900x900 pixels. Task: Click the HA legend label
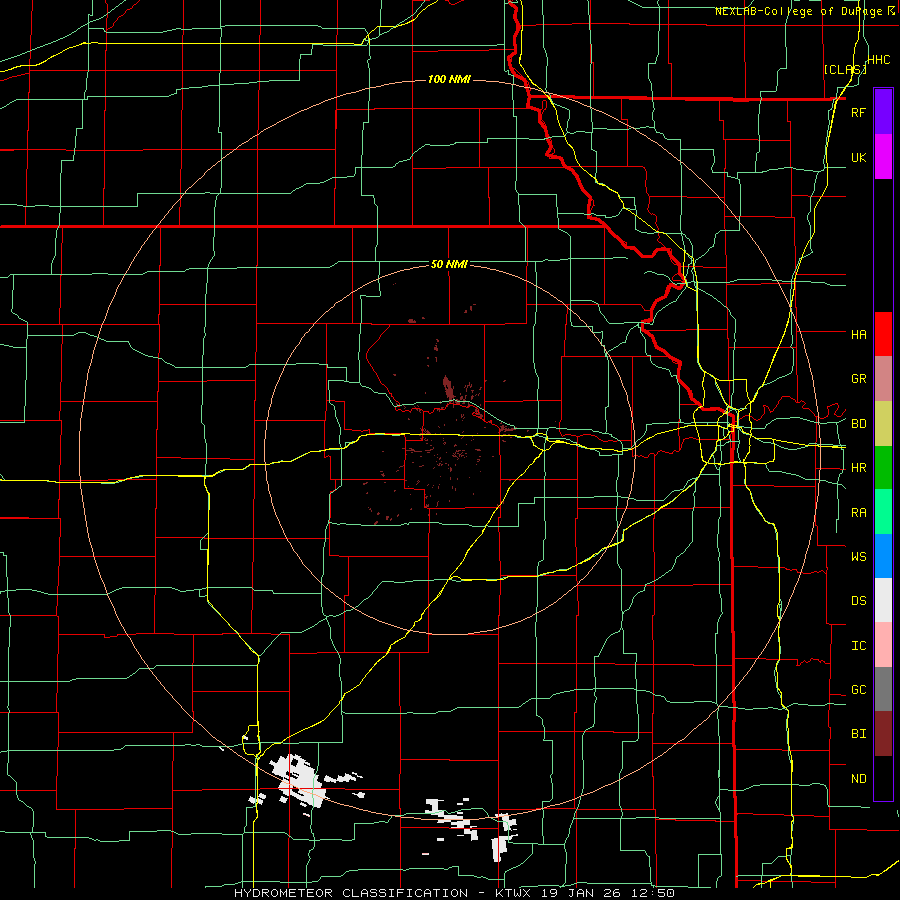coord(858,334)
